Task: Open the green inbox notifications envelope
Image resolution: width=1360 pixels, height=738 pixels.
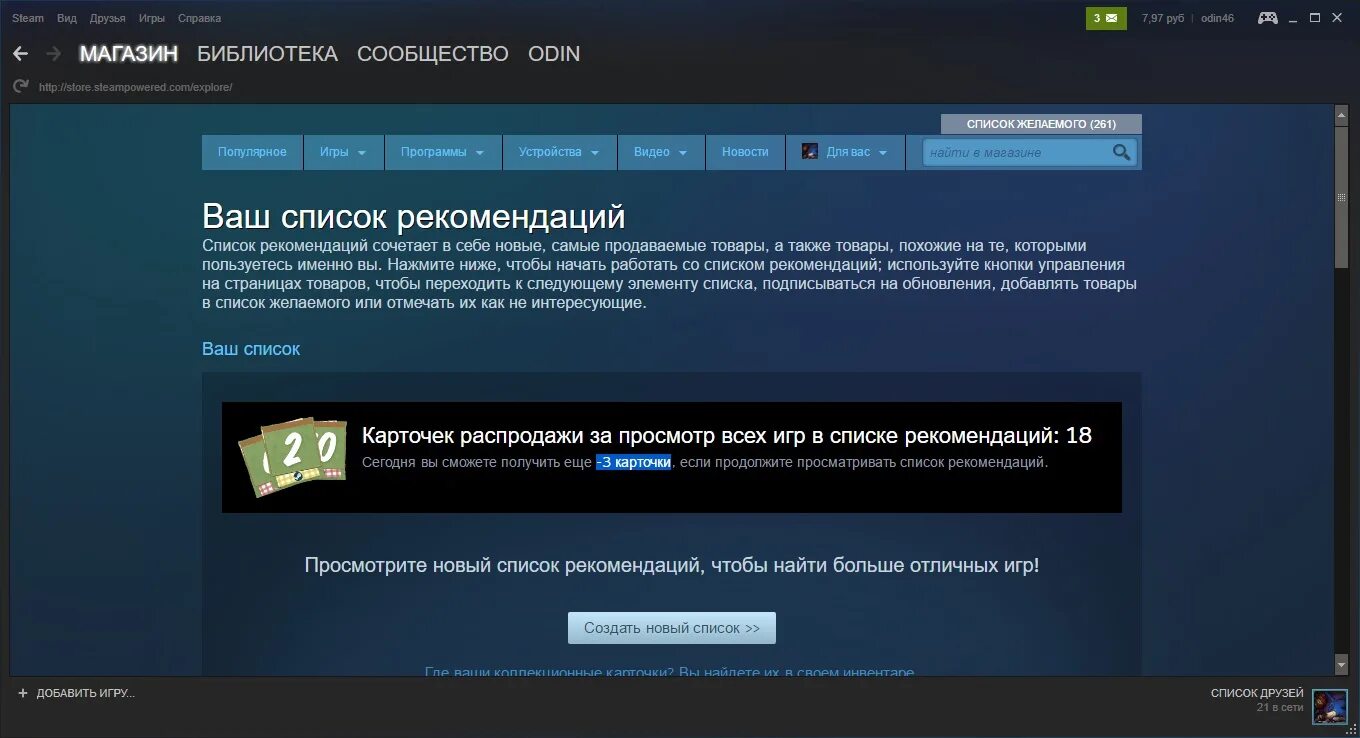Action: coord(1106,18)
